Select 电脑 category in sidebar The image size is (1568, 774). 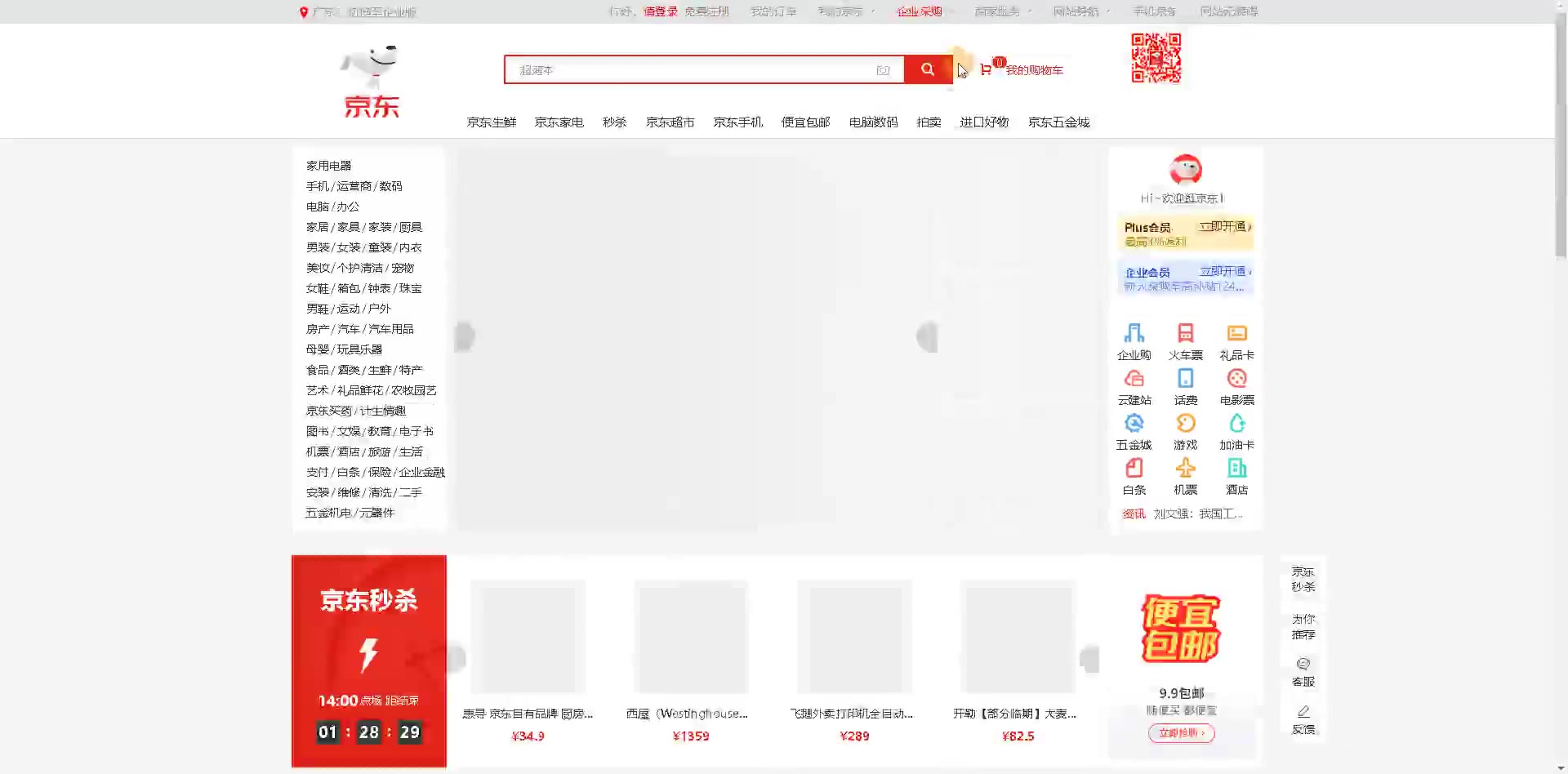coord(318,207)
